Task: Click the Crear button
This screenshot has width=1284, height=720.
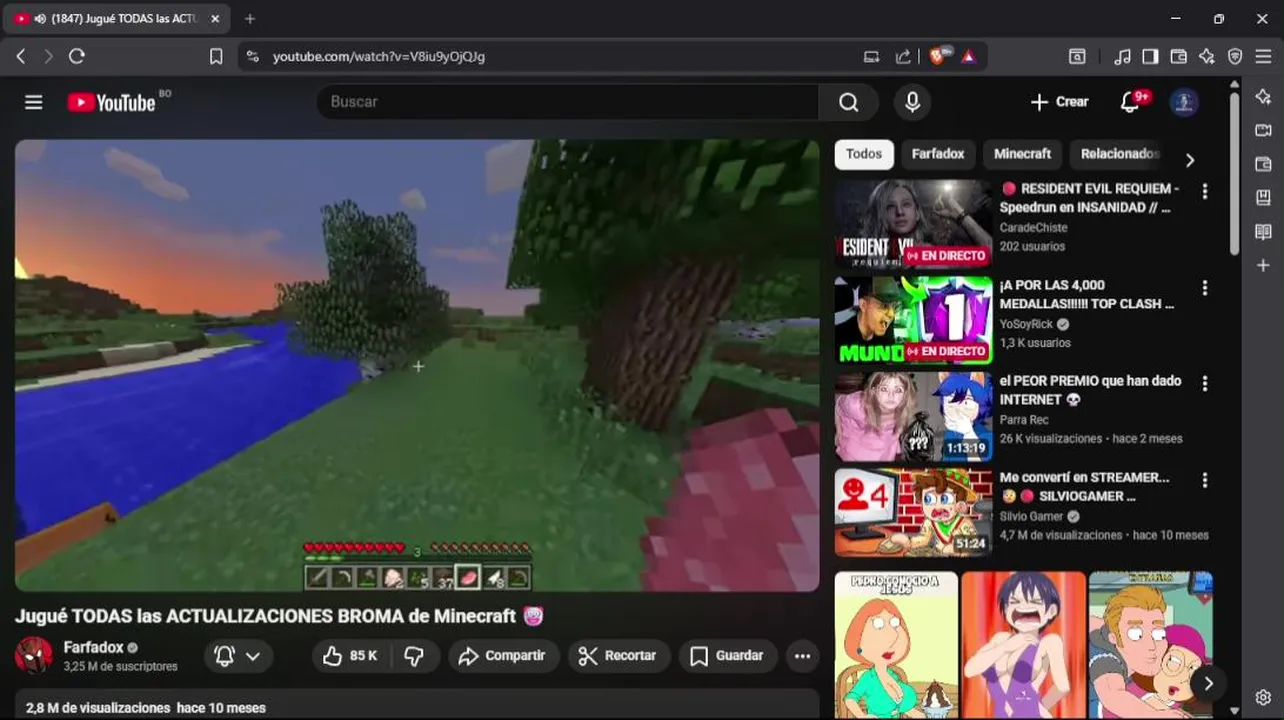Action: click(x=1059, y=102)
